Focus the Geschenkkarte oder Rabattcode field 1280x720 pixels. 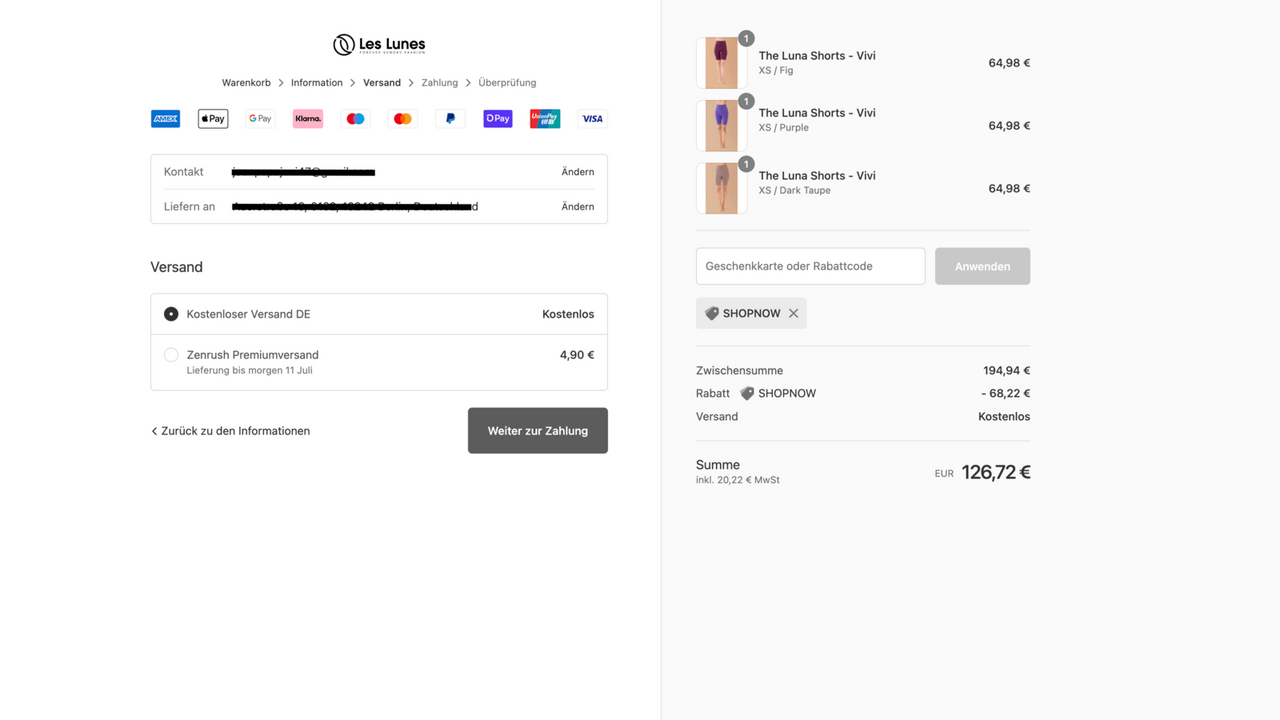click(810, 266)
